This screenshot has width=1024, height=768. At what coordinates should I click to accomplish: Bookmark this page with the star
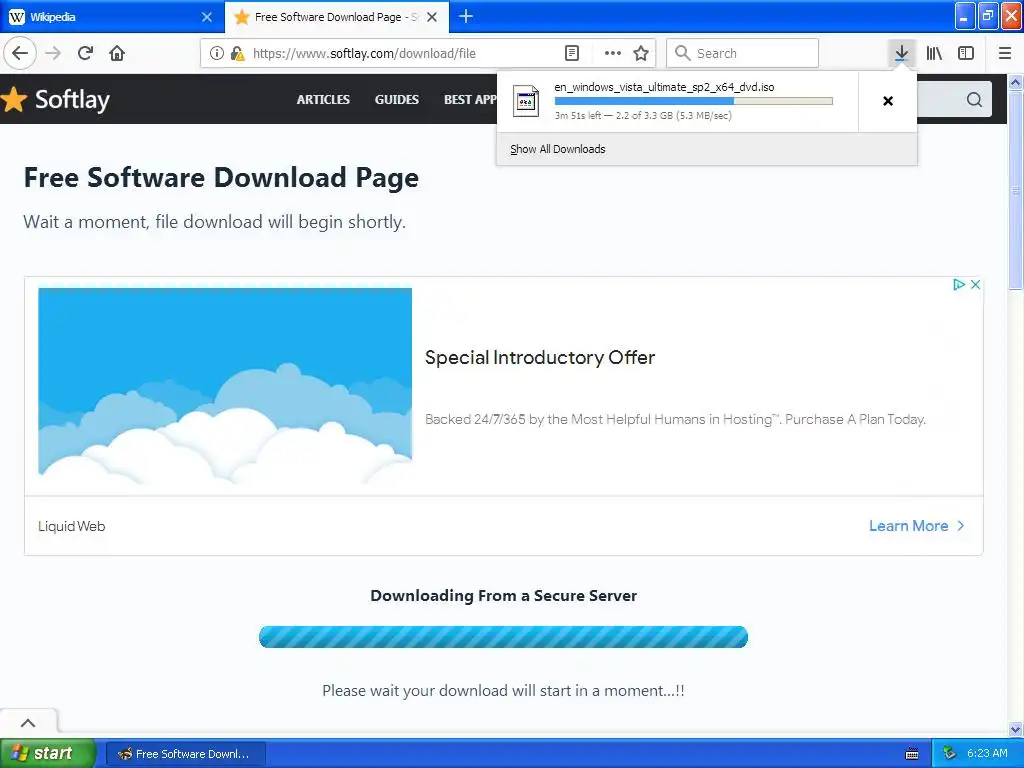[x=641, y=53]
